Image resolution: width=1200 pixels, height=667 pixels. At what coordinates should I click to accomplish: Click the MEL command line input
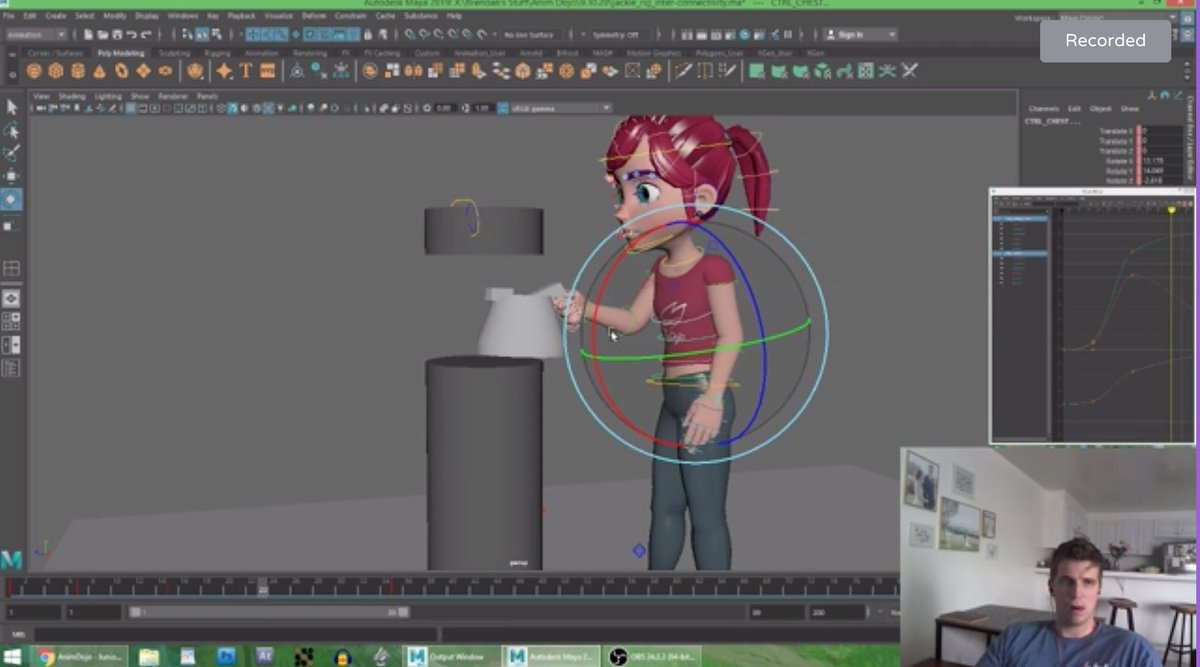(235, 634)
